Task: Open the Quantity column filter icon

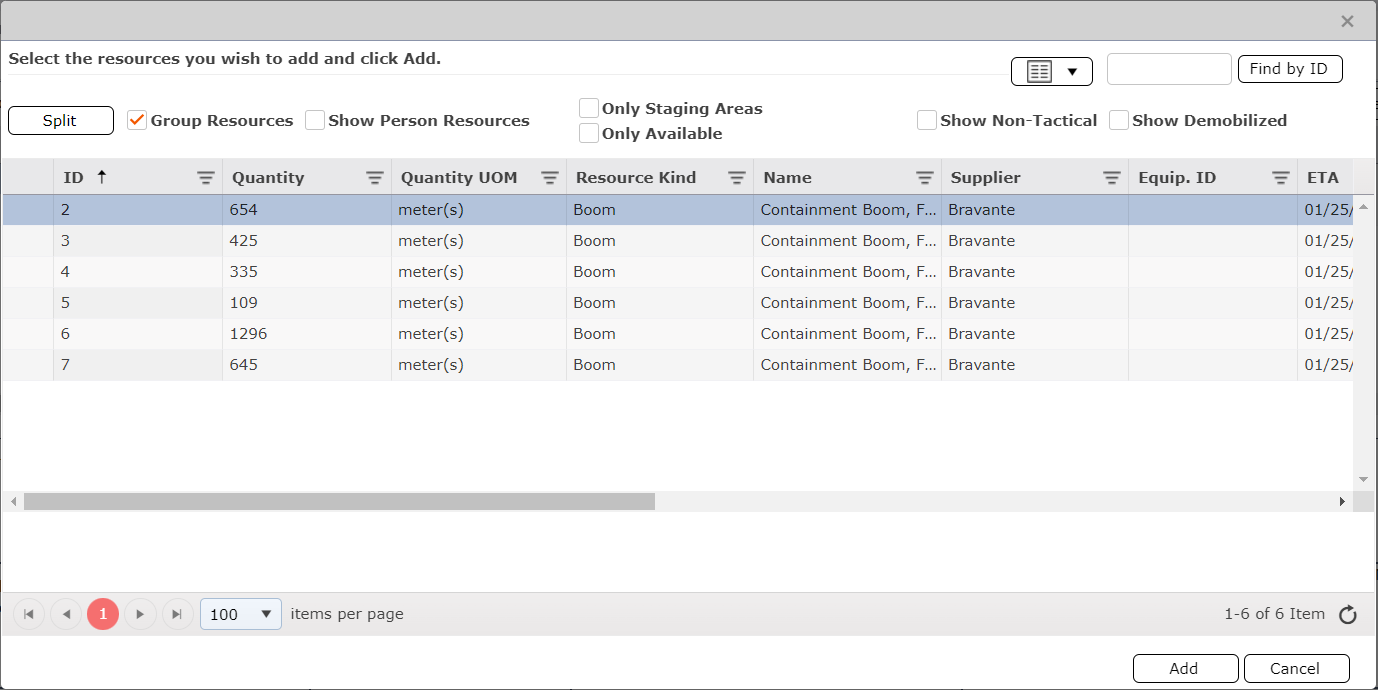Action: coord(374,178)
